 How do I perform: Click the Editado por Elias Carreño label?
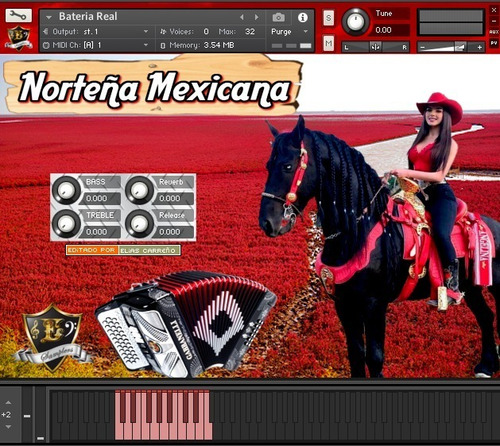coord(123,250)
